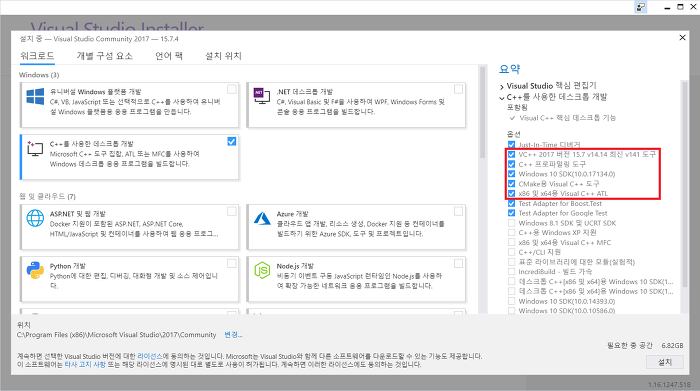The image size is (700, 391).
Task: Open the Workloads tab
Action: pyautogui.click(x=37, y=56)
